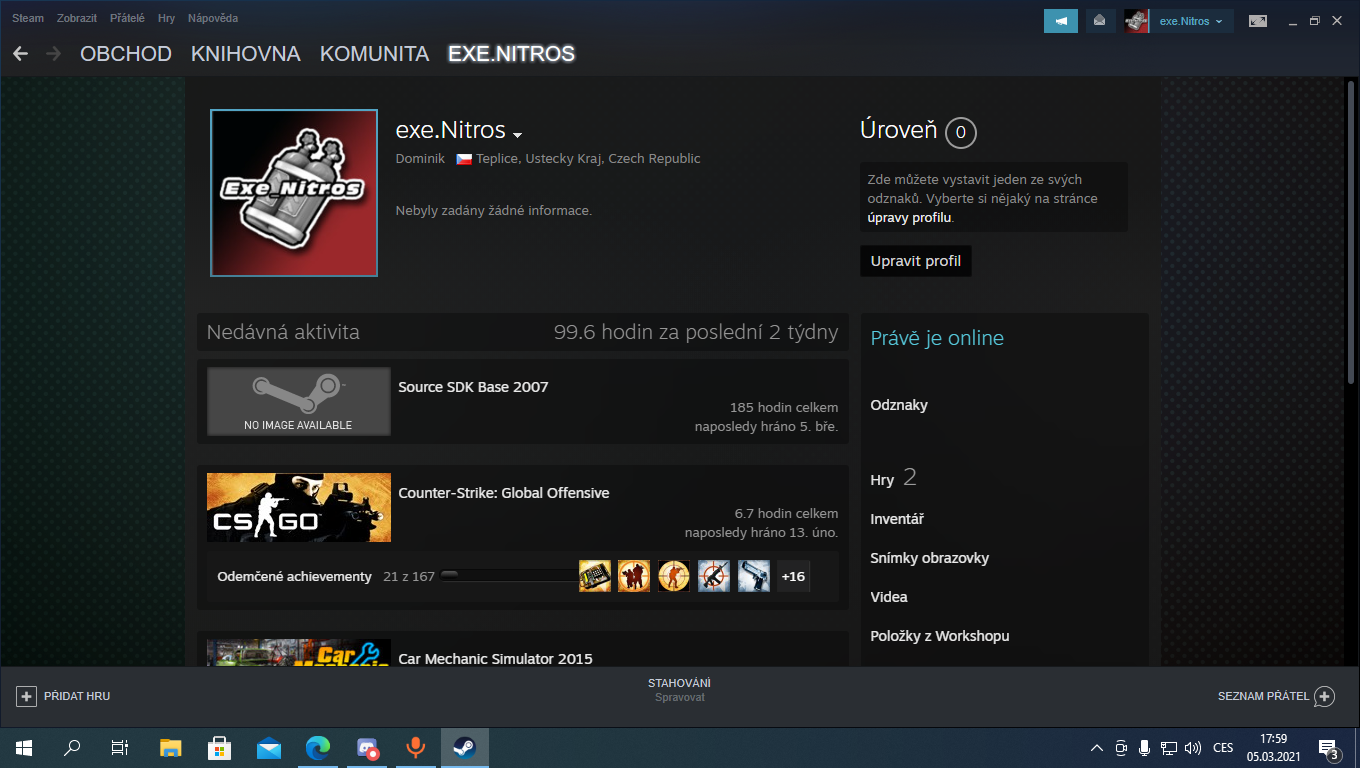Open the third CS:GO achievement badge

pyautogui.click(x=674, y=576)
